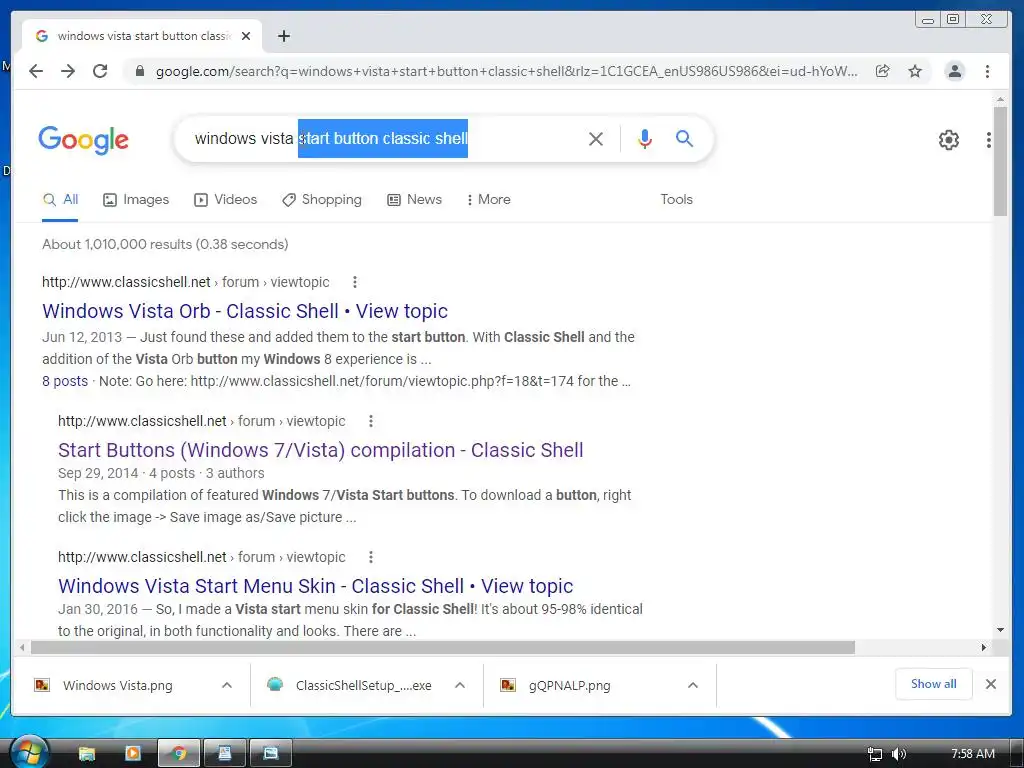Open downloaded Windows Vista.png file
Screen dimensions: 1024x768
coord(118,685)
